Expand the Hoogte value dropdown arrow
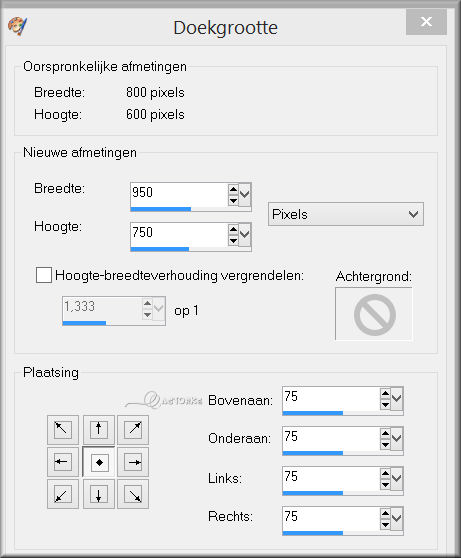This screenshot has width=461, height=558. [245, 234]
